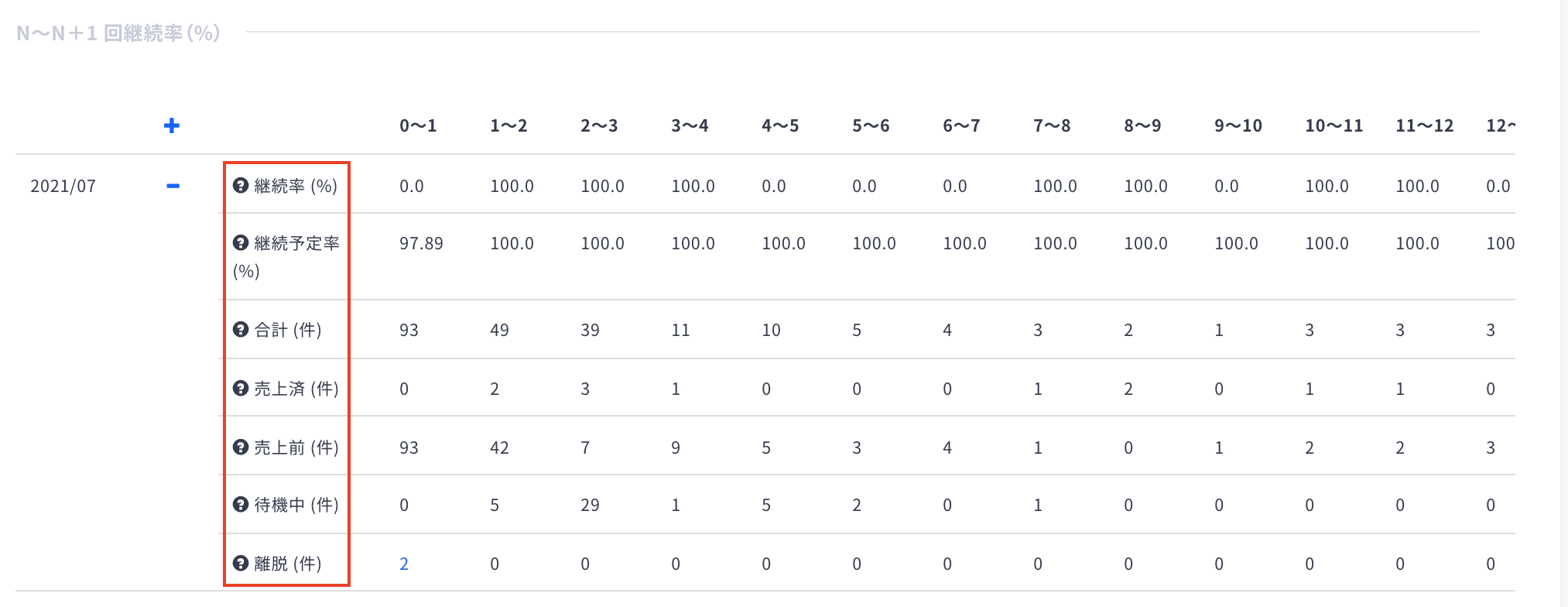Screen dimensions: 1568x607
Task: Open the help tooltip for 売上前 (件)
Action: pyautogui.click(x=241, y=448)
